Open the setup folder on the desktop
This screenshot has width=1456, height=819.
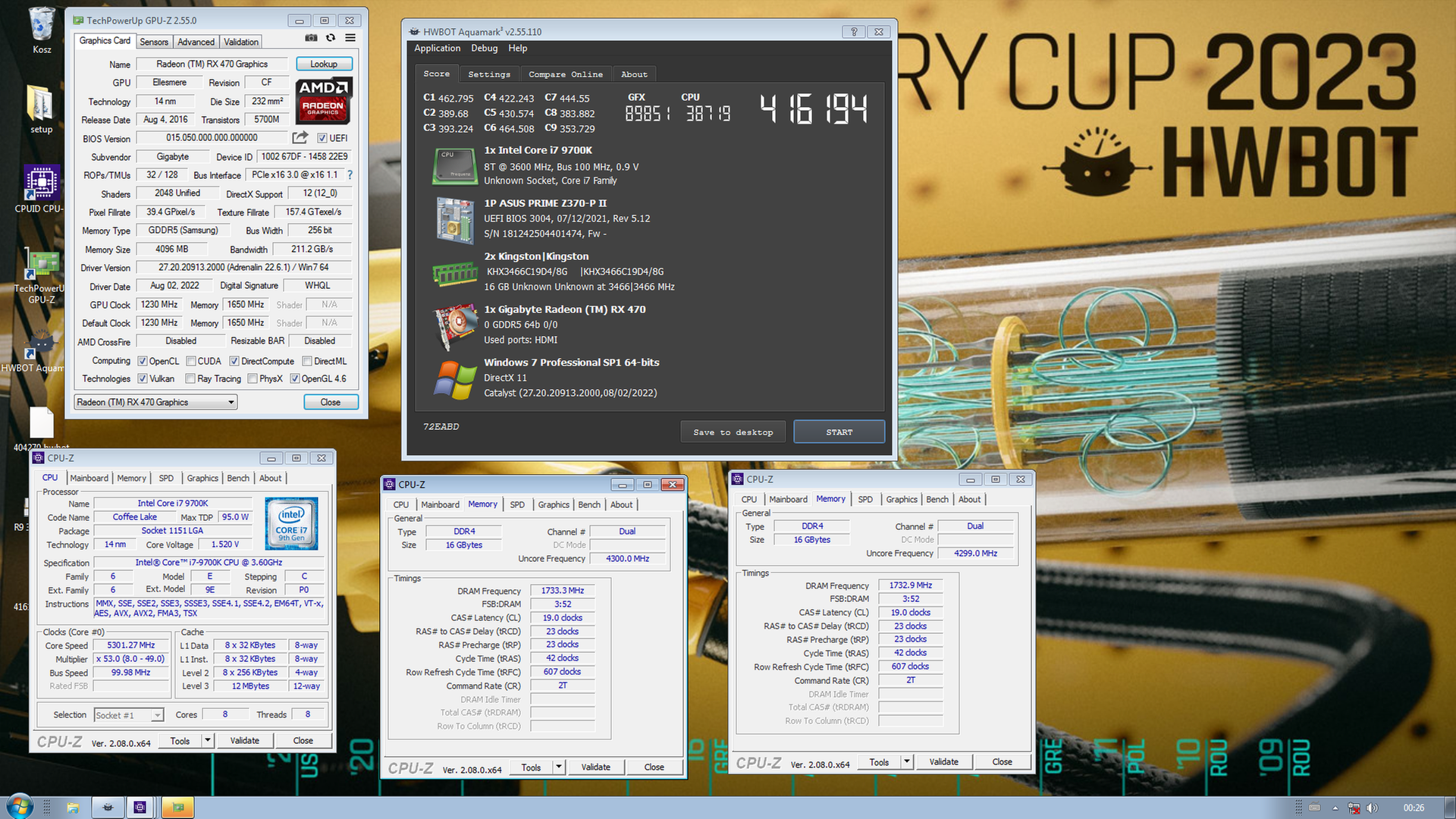pos(41,108)
